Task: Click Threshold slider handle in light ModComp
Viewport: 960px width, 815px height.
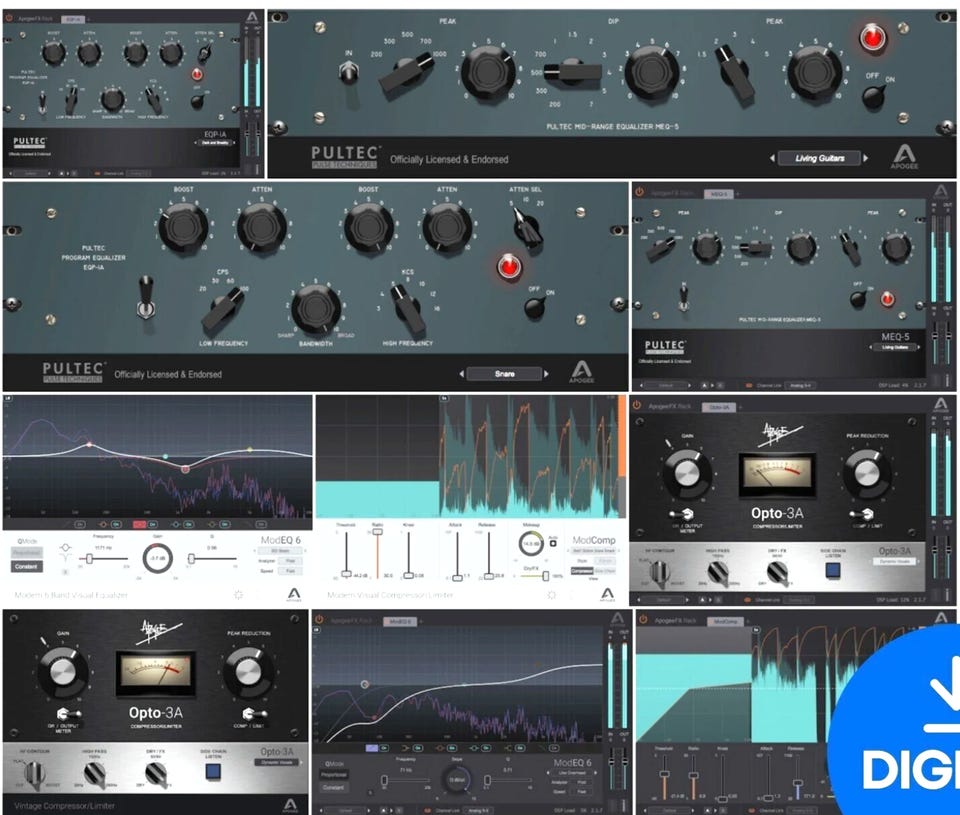Action: tap(346, 574)
